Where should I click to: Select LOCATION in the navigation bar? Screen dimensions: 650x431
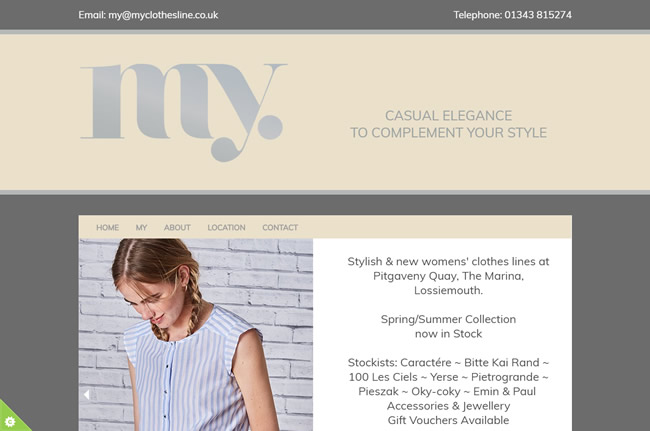226,228
